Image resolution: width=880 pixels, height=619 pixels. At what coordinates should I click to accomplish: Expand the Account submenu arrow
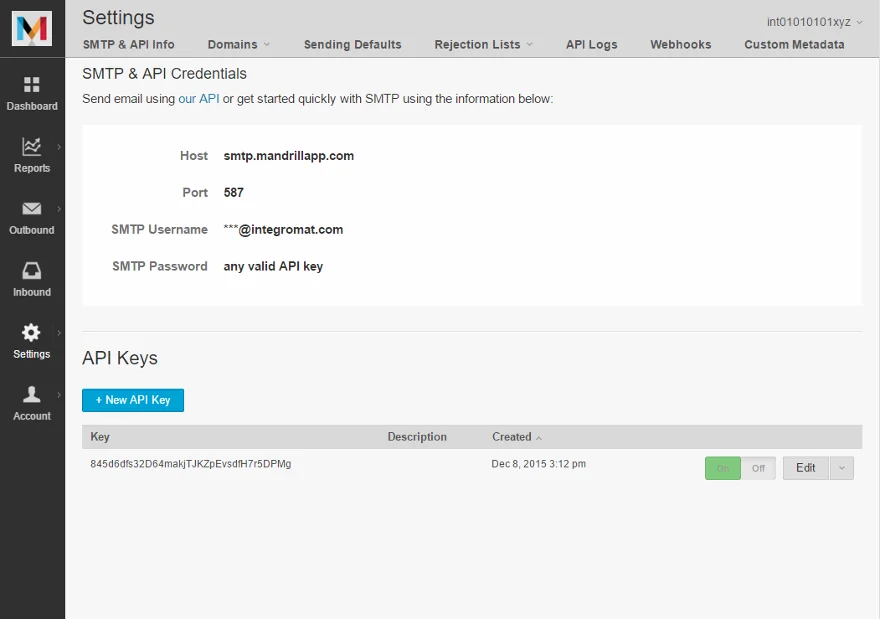(x=59, y=395)
